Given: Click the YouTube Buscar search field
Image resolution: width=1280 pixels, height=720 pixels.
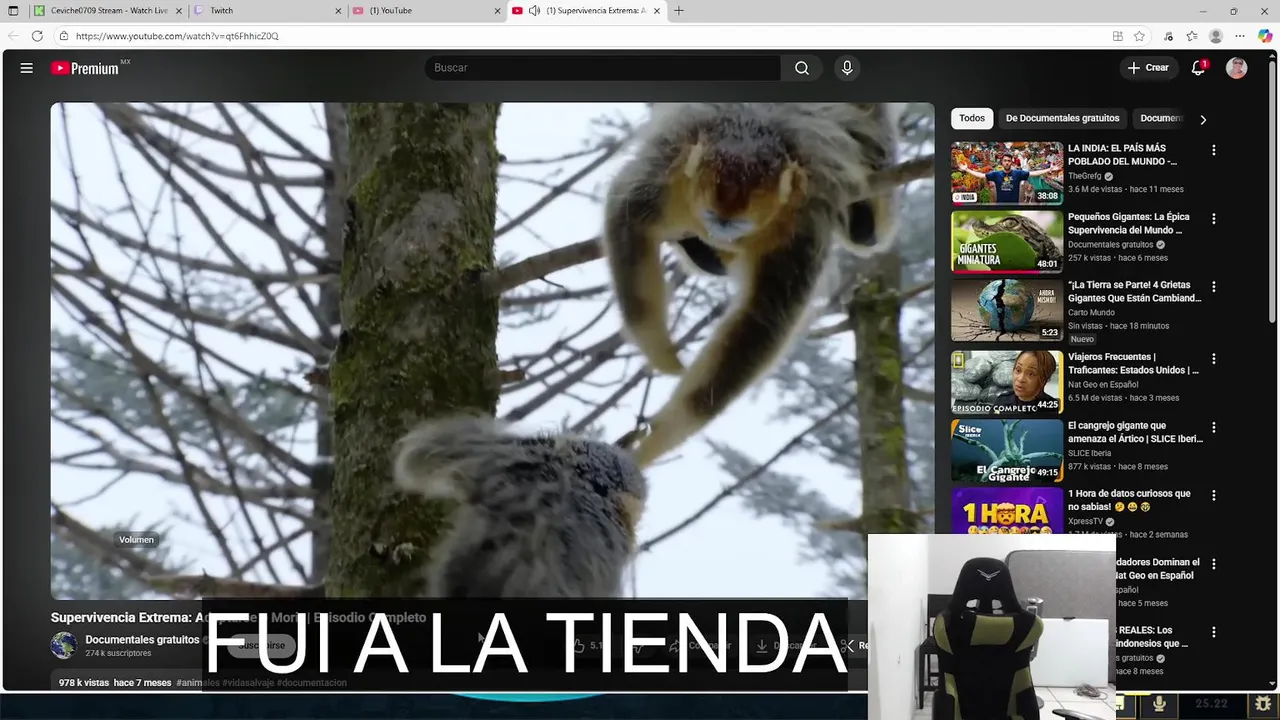Looking at the screenshot, I should tap(603, 68).
